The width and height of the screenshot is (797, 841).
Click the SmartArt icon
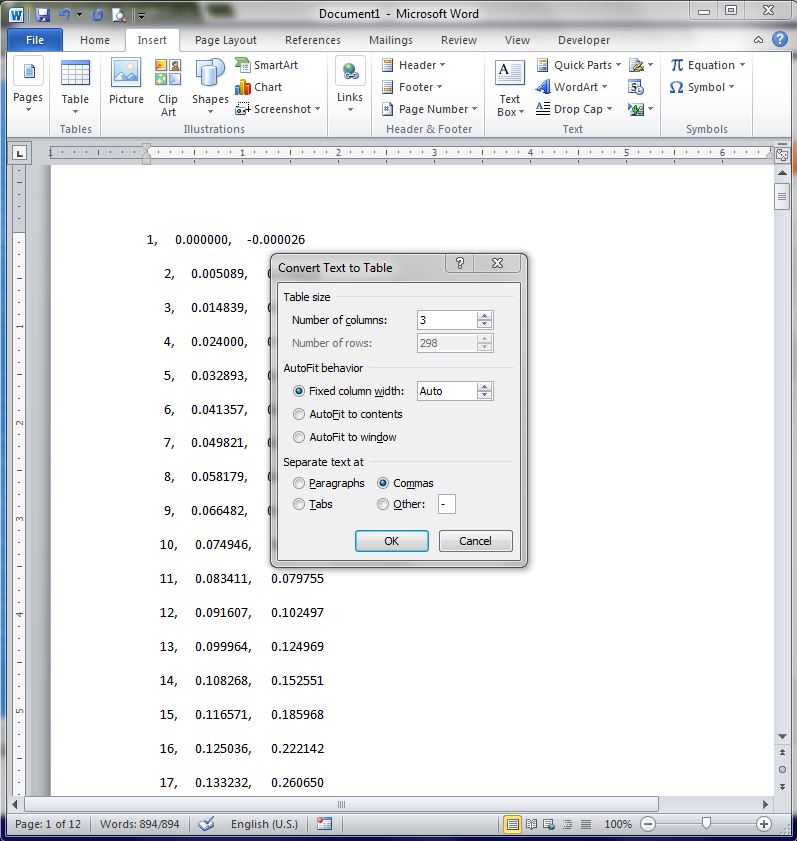pyautogui.click(x=266, y=65)
